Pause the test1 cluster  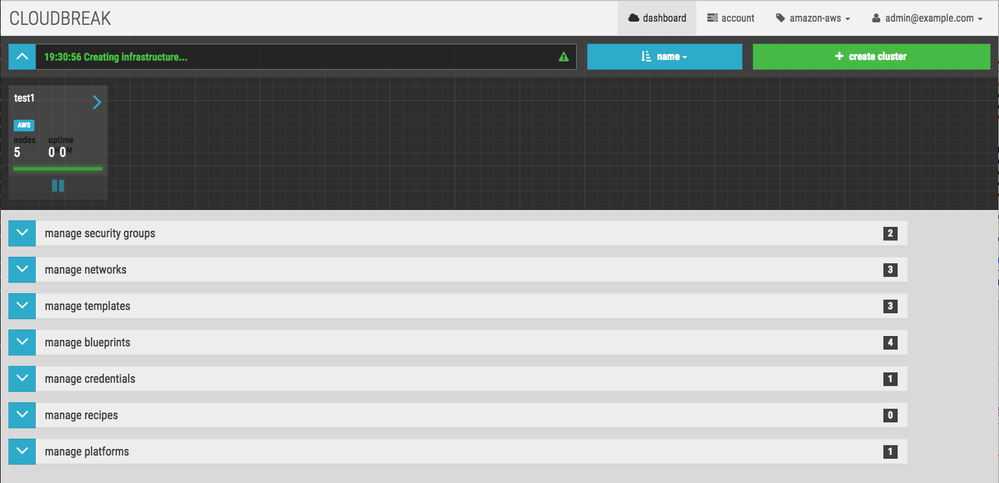click(58, 185)
